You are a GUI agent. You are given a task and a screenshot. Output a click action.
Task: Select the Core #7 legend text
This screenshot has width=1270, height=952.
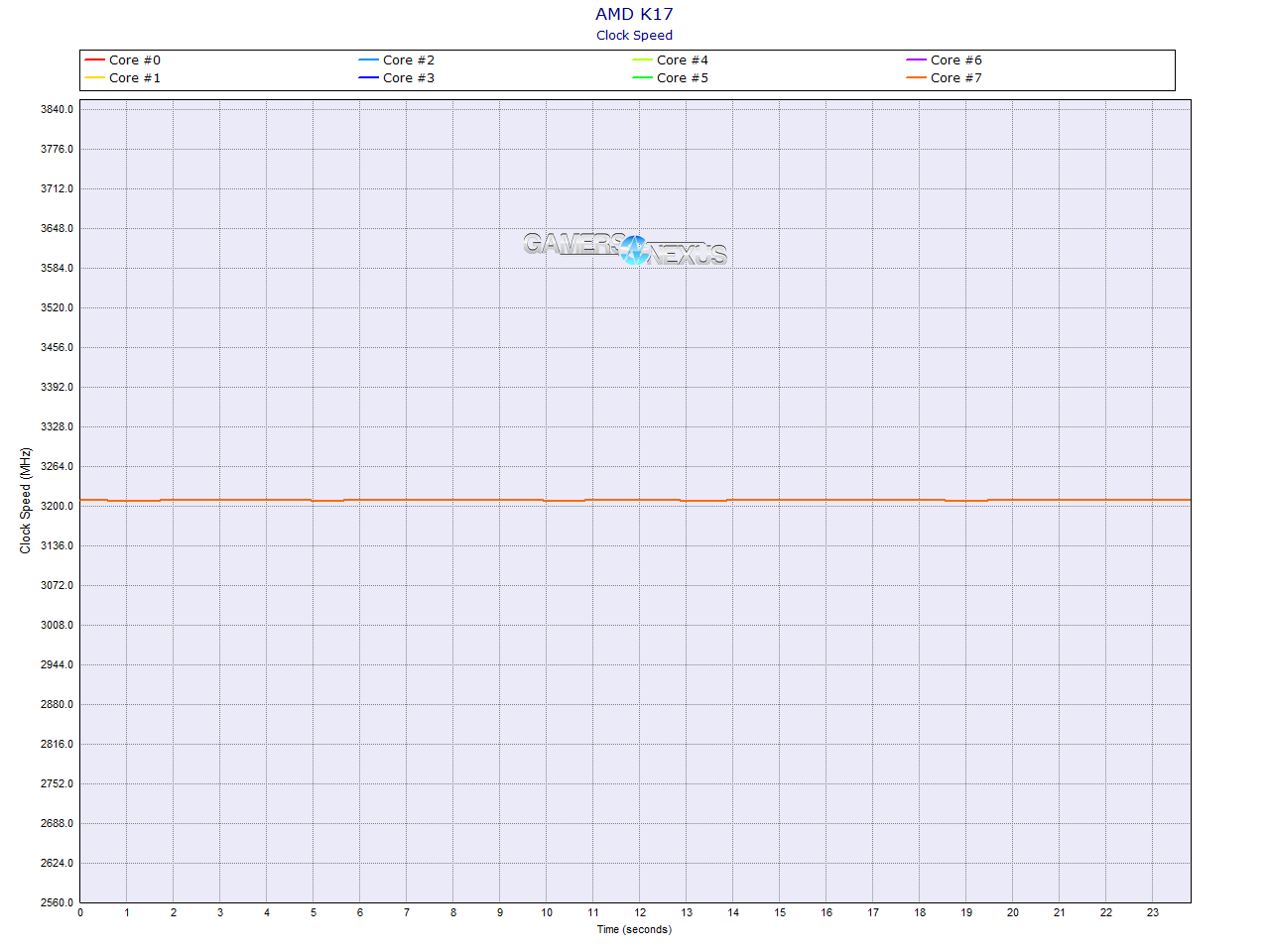[x=956, y=78]
